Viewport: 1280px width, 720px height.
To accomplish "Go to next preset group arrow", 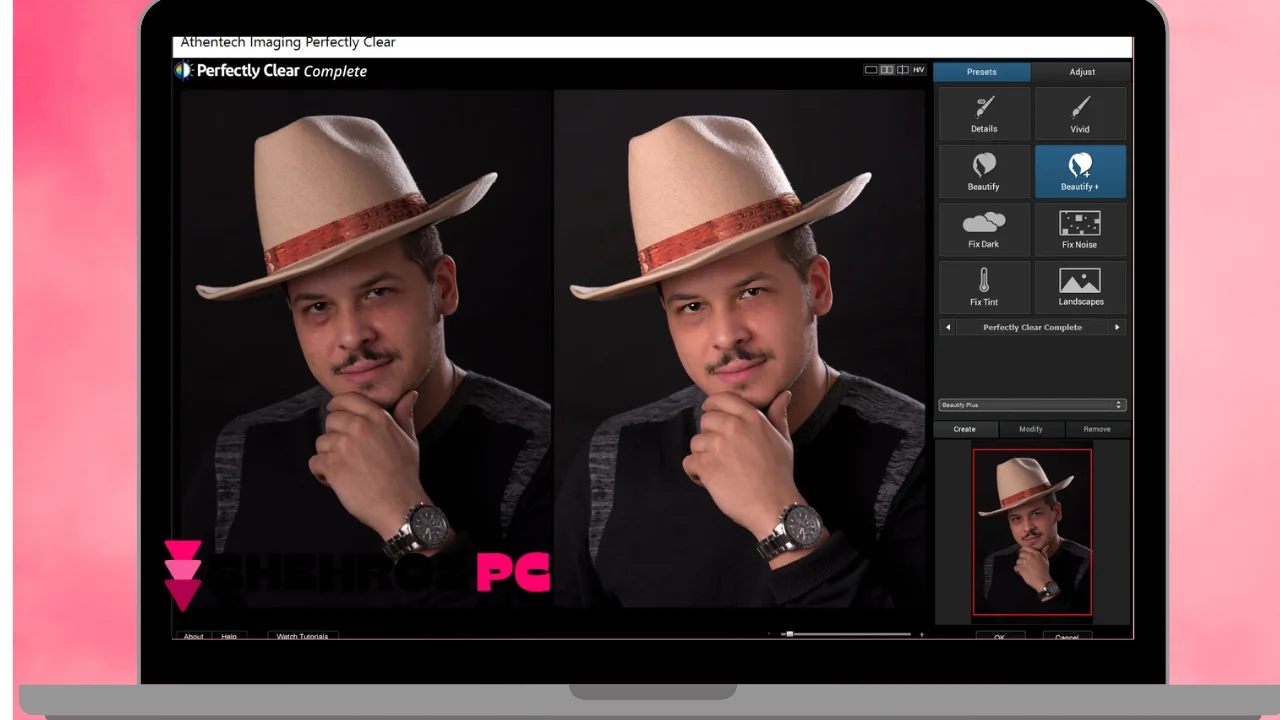I will pos(1117,327).
